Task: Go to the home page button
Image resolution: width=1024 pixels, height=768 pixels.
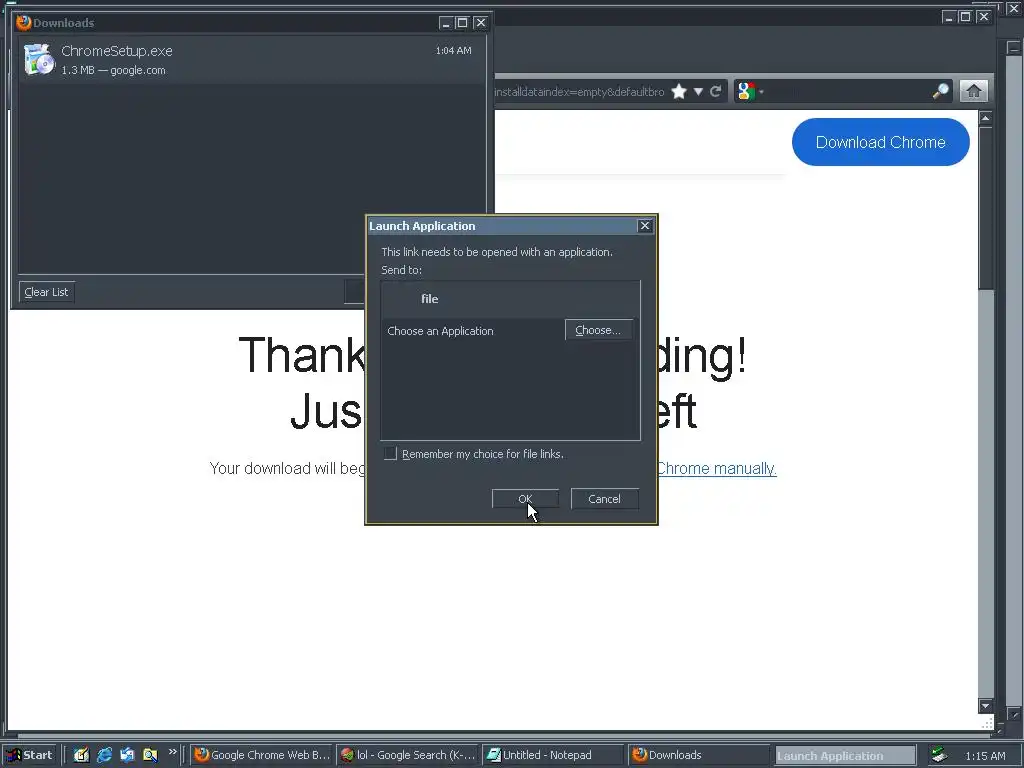Action: point(974,91)
